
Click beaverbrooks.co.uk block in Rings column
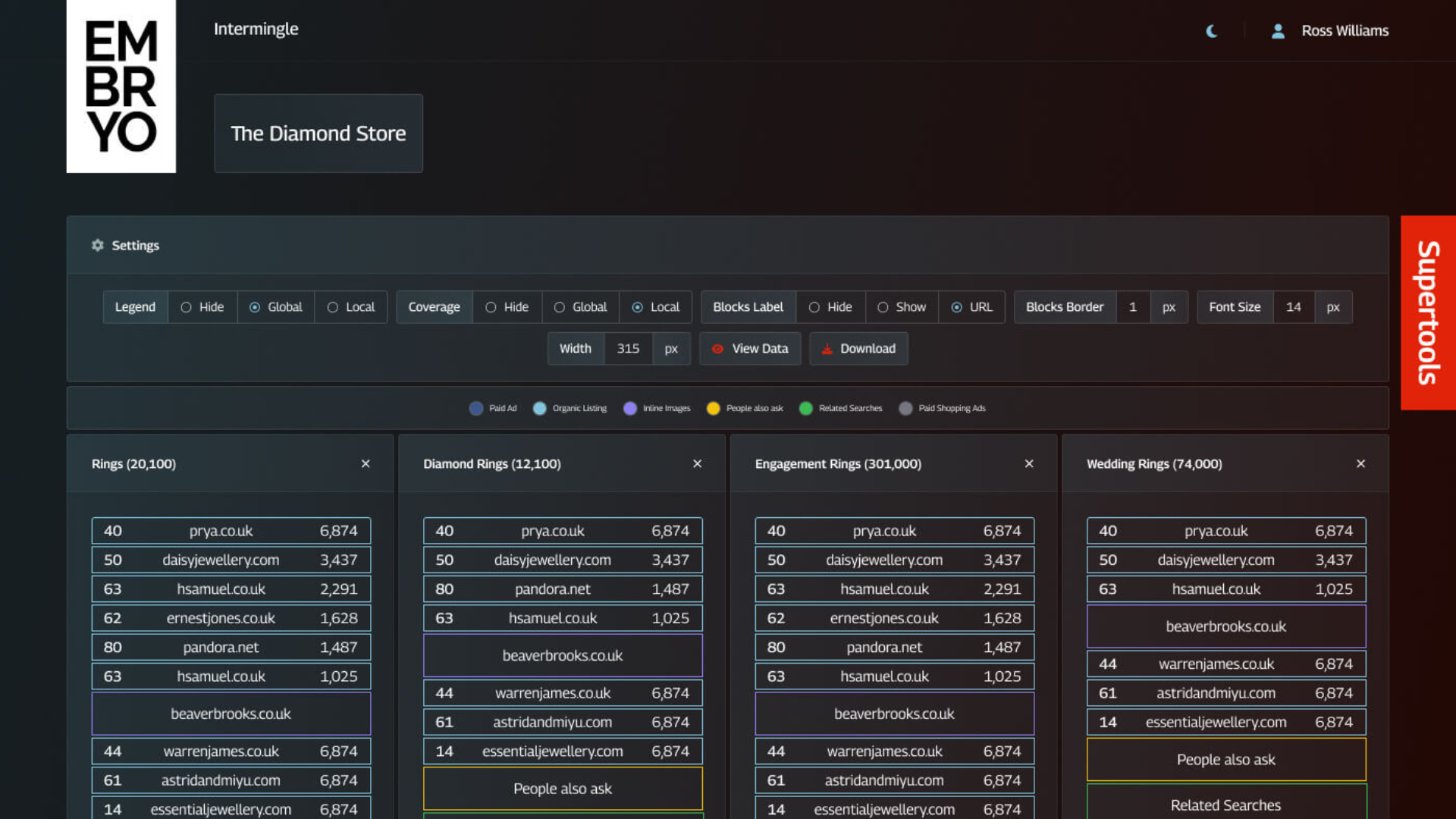coord(231,714)
